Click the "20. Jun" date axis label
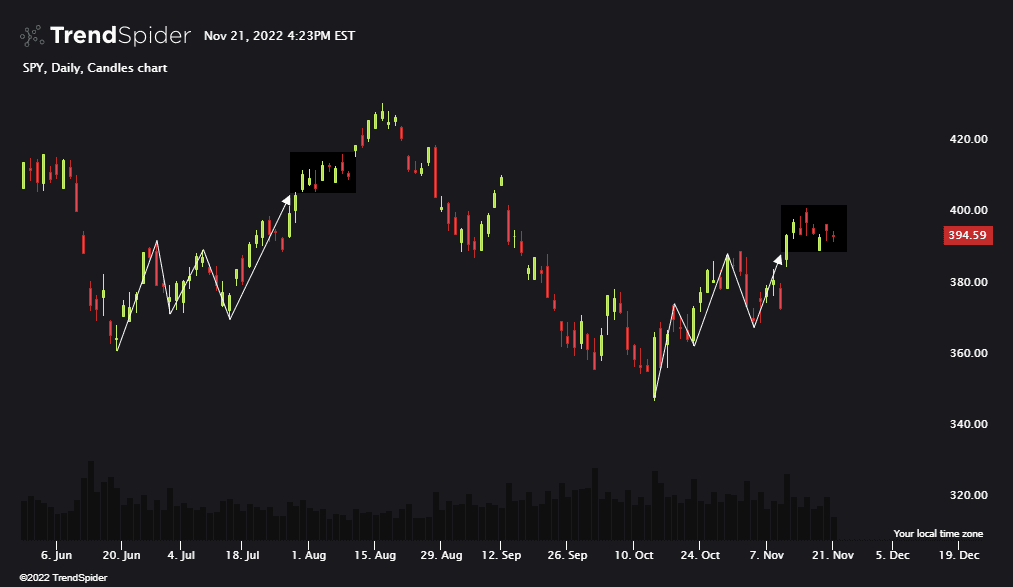This screenshot has height=587, width=1013. click(121, 555)
